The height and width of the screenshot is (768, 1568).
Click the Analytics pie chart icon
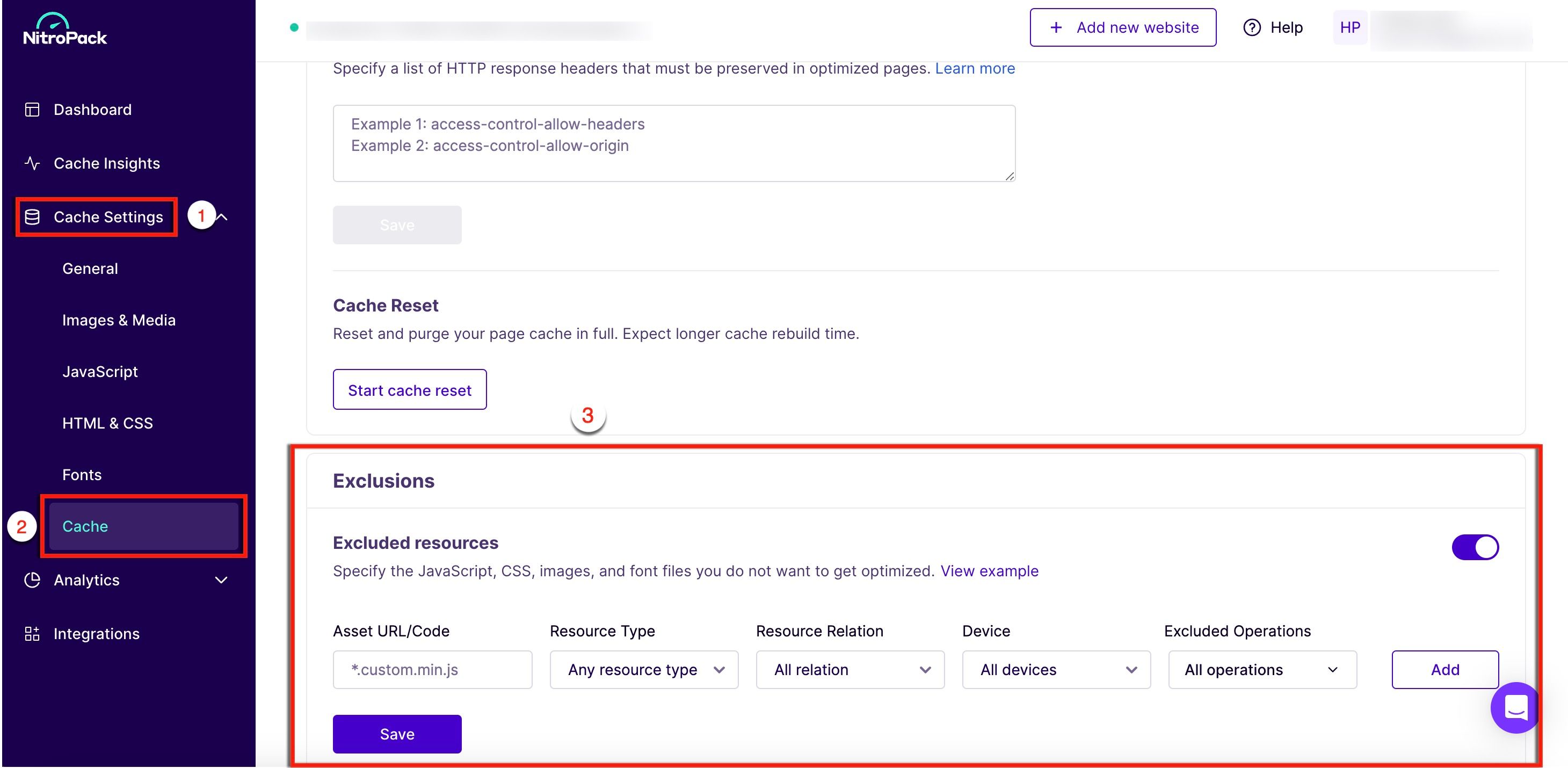click(x=32, y=580)
